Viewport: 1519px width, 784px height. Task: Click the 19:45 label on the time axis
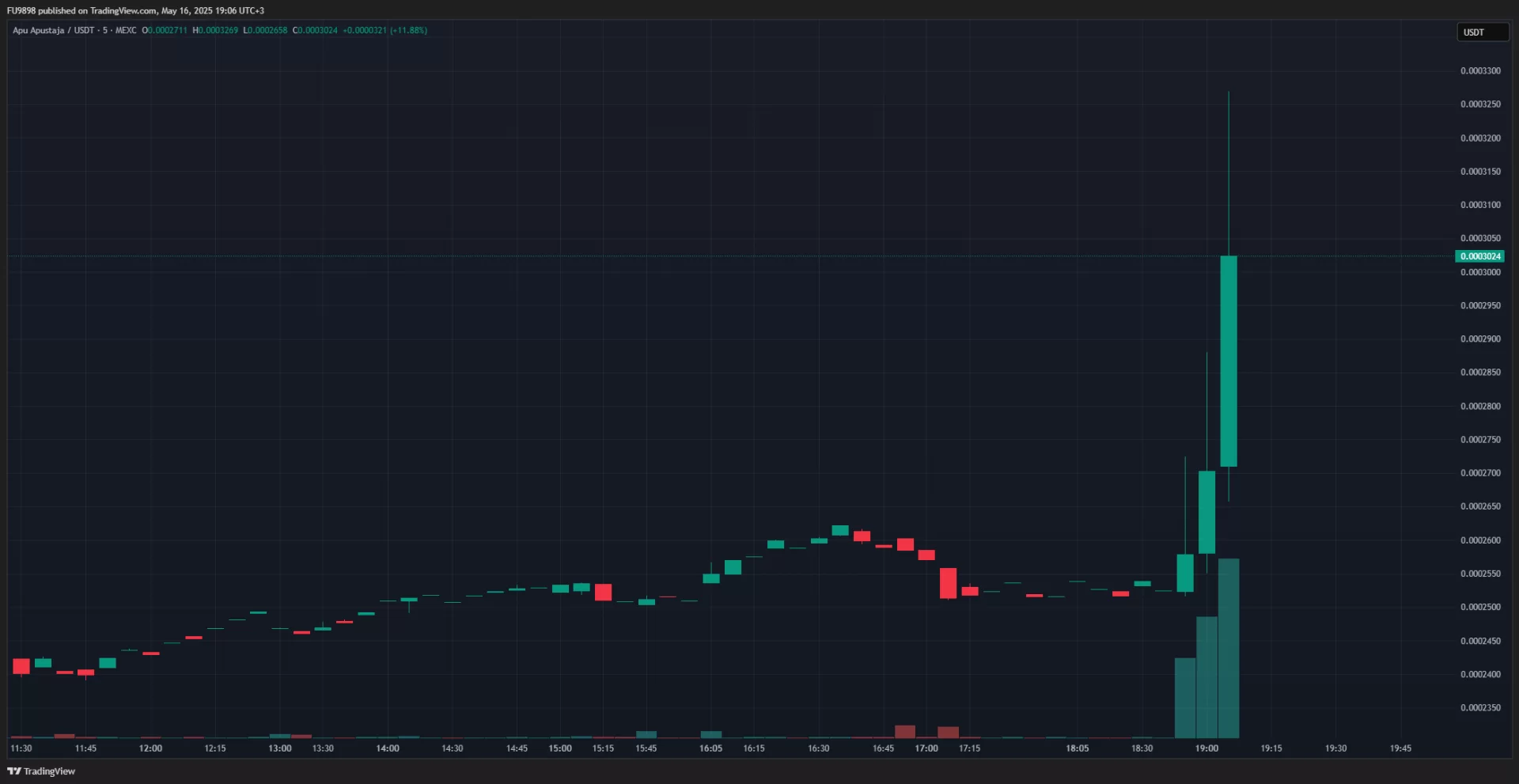(1400, 748)
